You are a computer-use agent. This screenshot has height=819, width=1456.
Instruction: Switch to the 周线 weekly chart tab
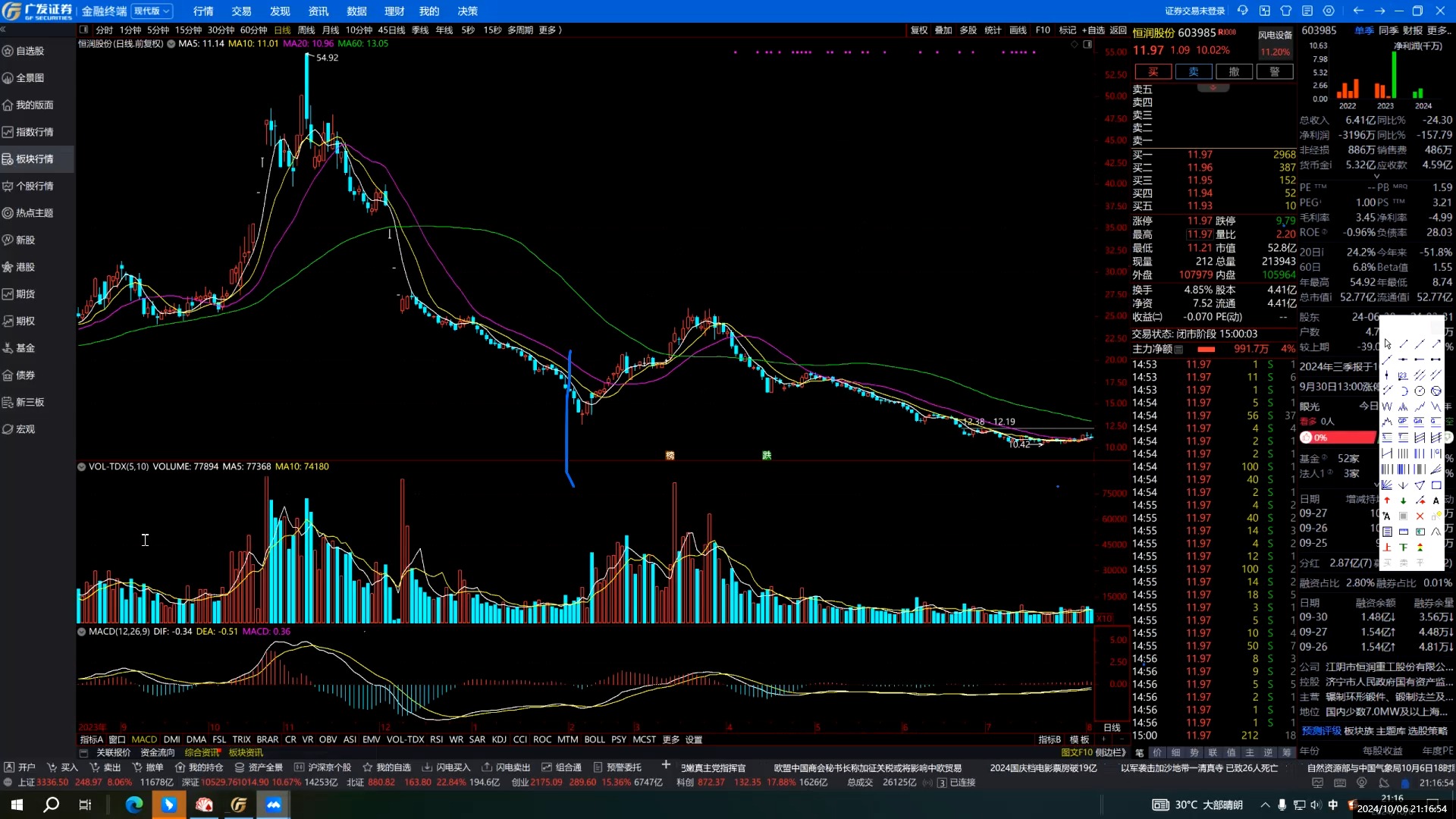tap(306, 30)
